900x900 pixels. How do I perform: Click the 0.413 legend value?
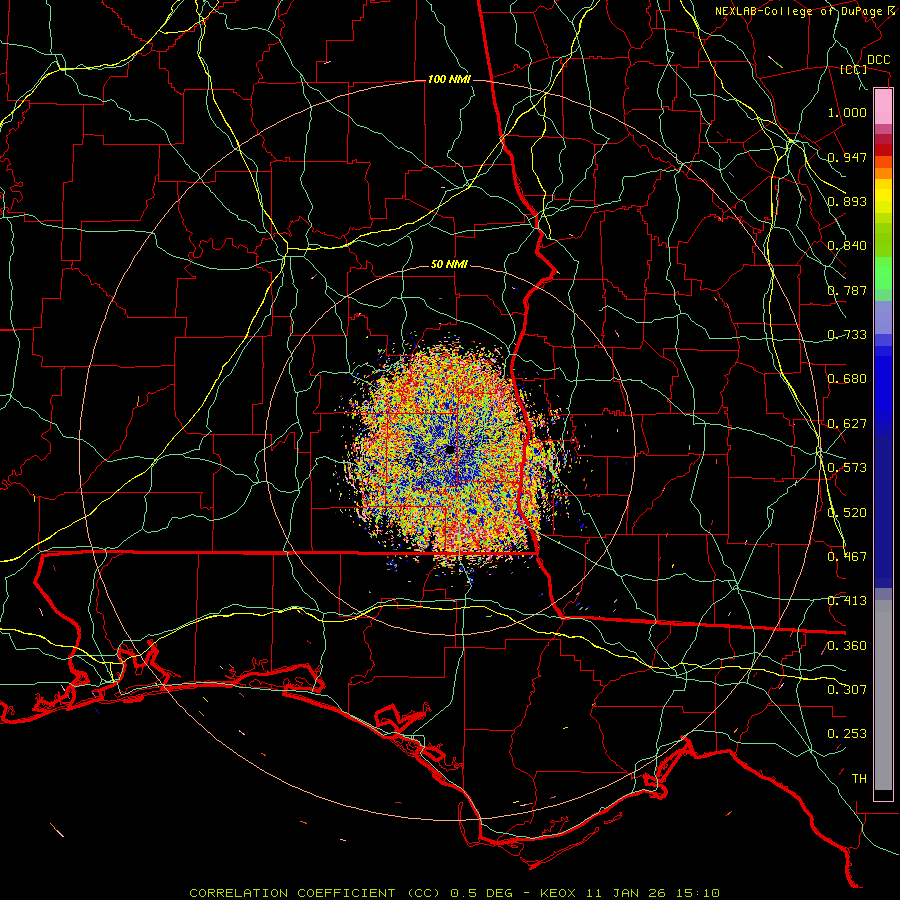point(847,601)
